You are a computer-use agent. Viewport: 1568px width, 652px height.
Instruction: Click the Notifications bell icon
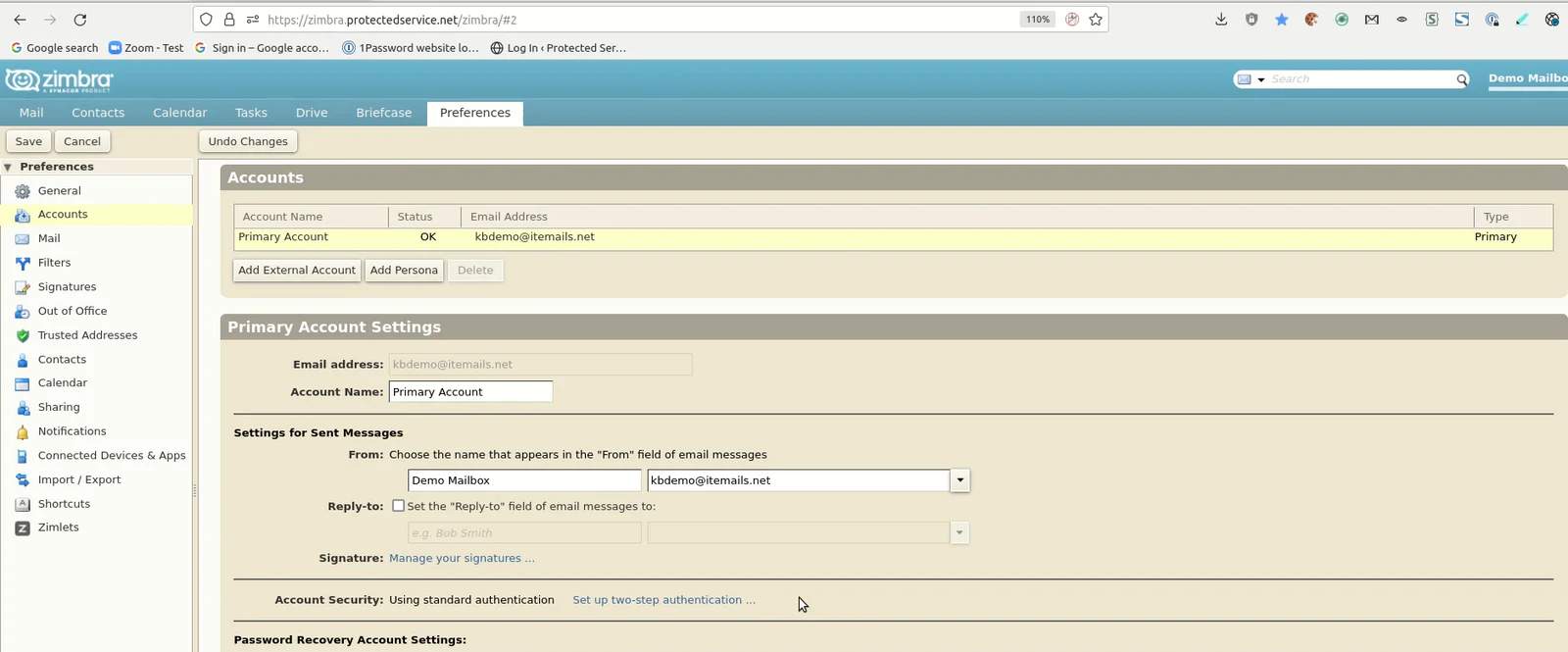click(23, 432)
